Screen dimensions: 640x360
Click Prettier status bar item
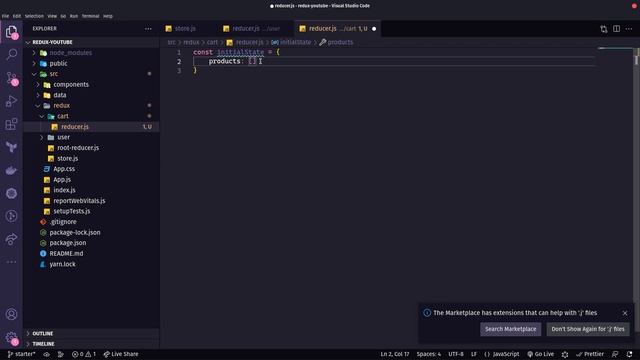coord(590,354)
